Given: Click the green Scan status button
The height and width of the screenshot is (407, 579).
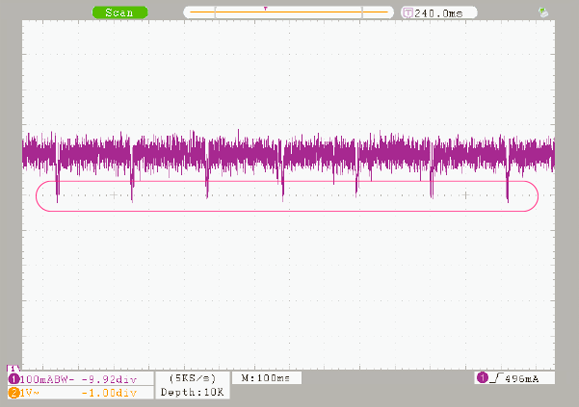Looking at the screenshot, I should [120, 13].
